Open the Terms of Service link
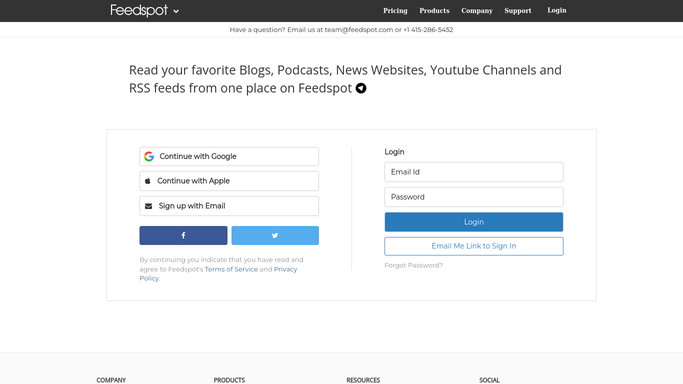 [x=231, y=269]
